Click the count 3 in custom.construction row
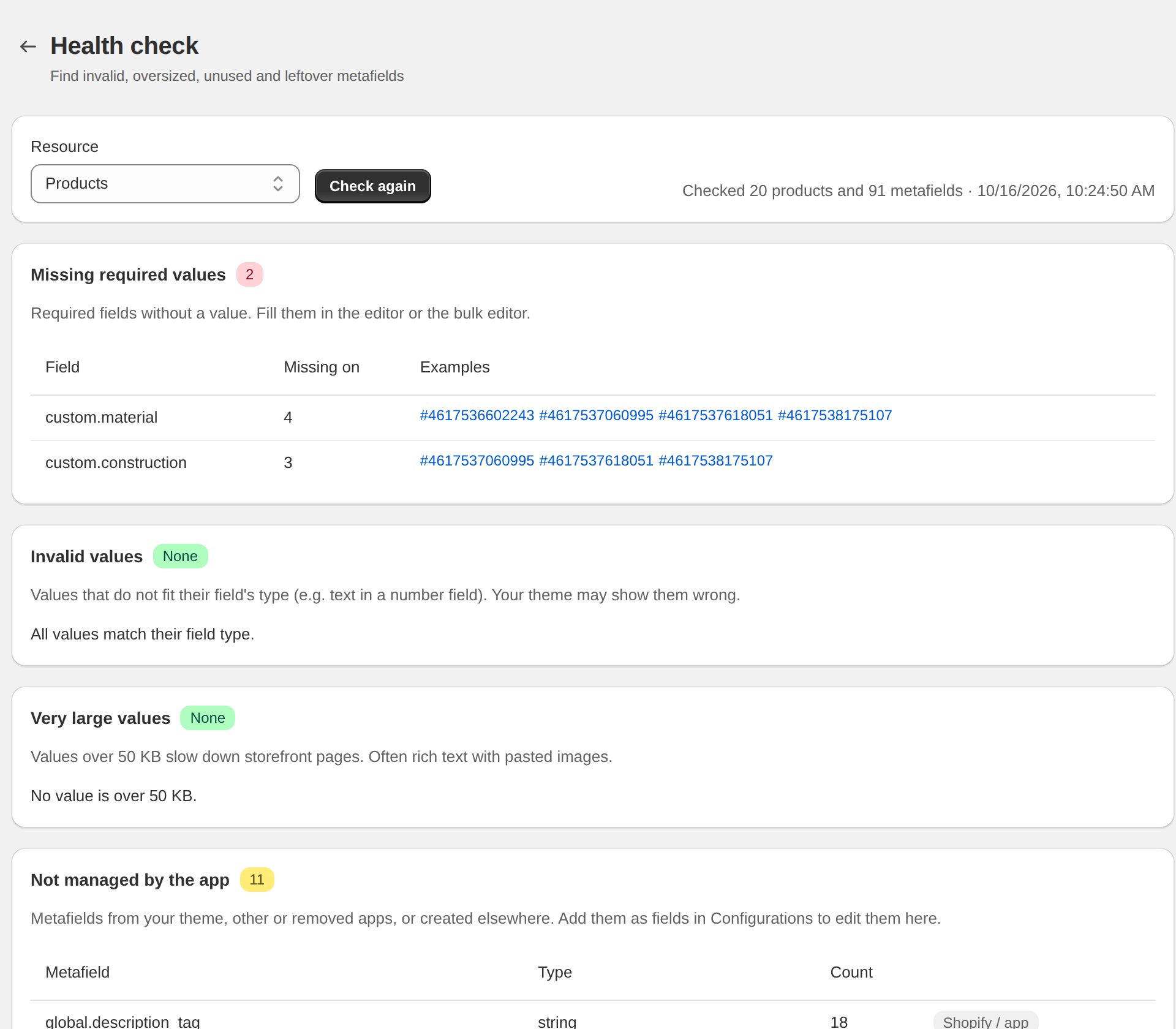The image size is (1176, 1029). [288, 463]
